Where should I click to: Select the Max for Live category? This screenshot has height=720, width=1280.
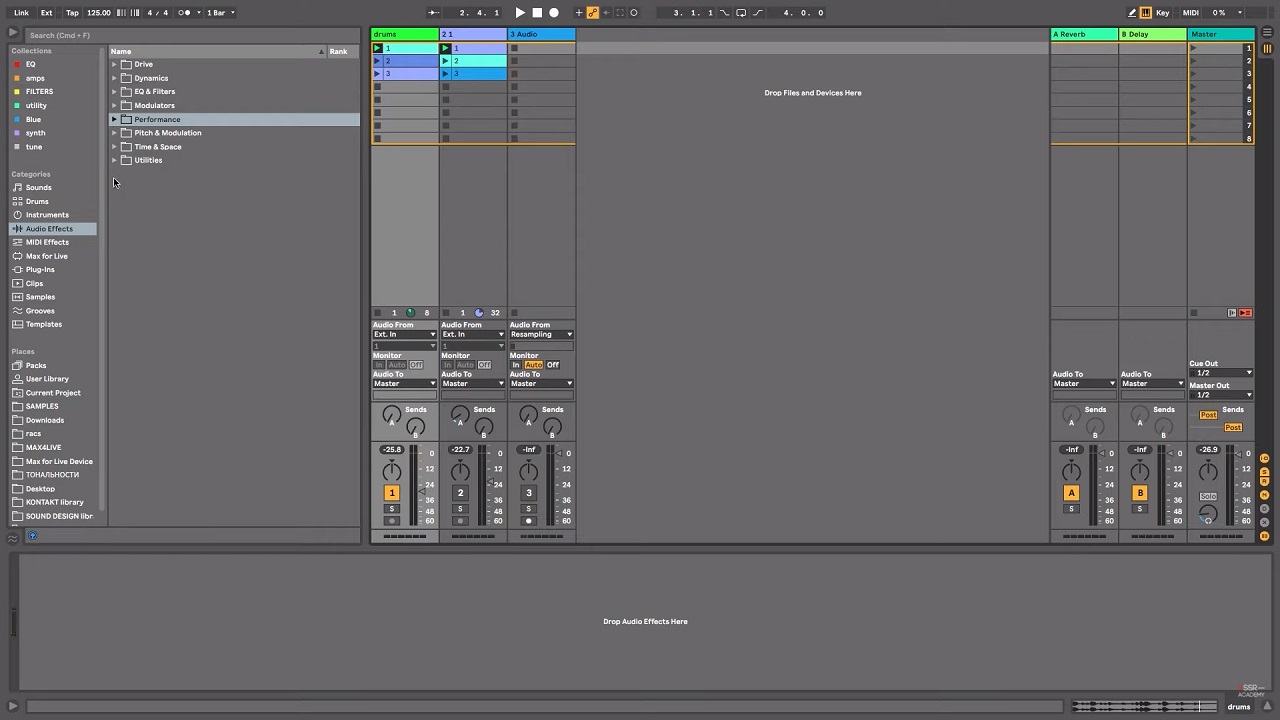46,256
